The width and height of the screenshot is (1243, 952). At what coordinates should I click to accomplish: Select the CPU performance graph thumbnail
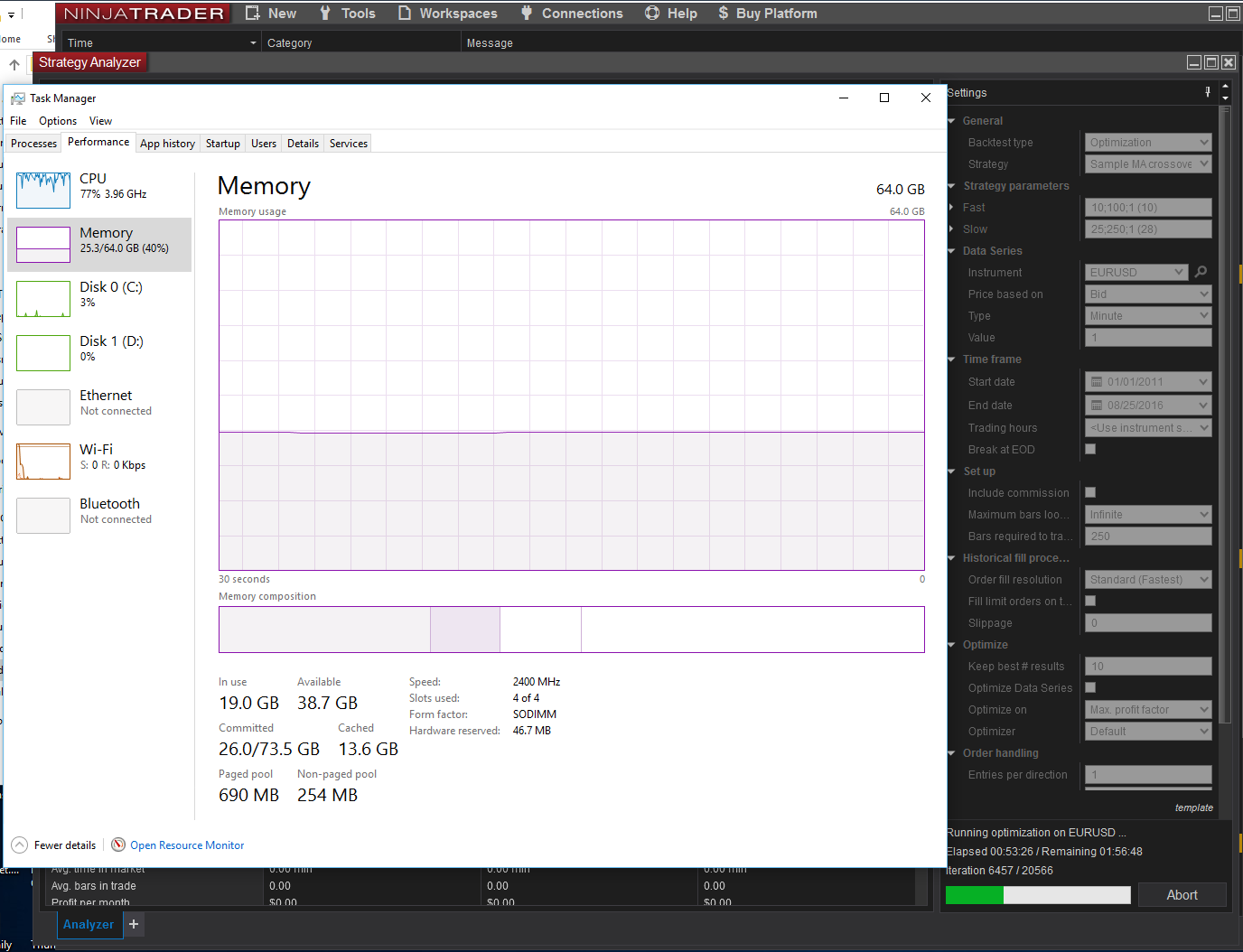(43, 190)
